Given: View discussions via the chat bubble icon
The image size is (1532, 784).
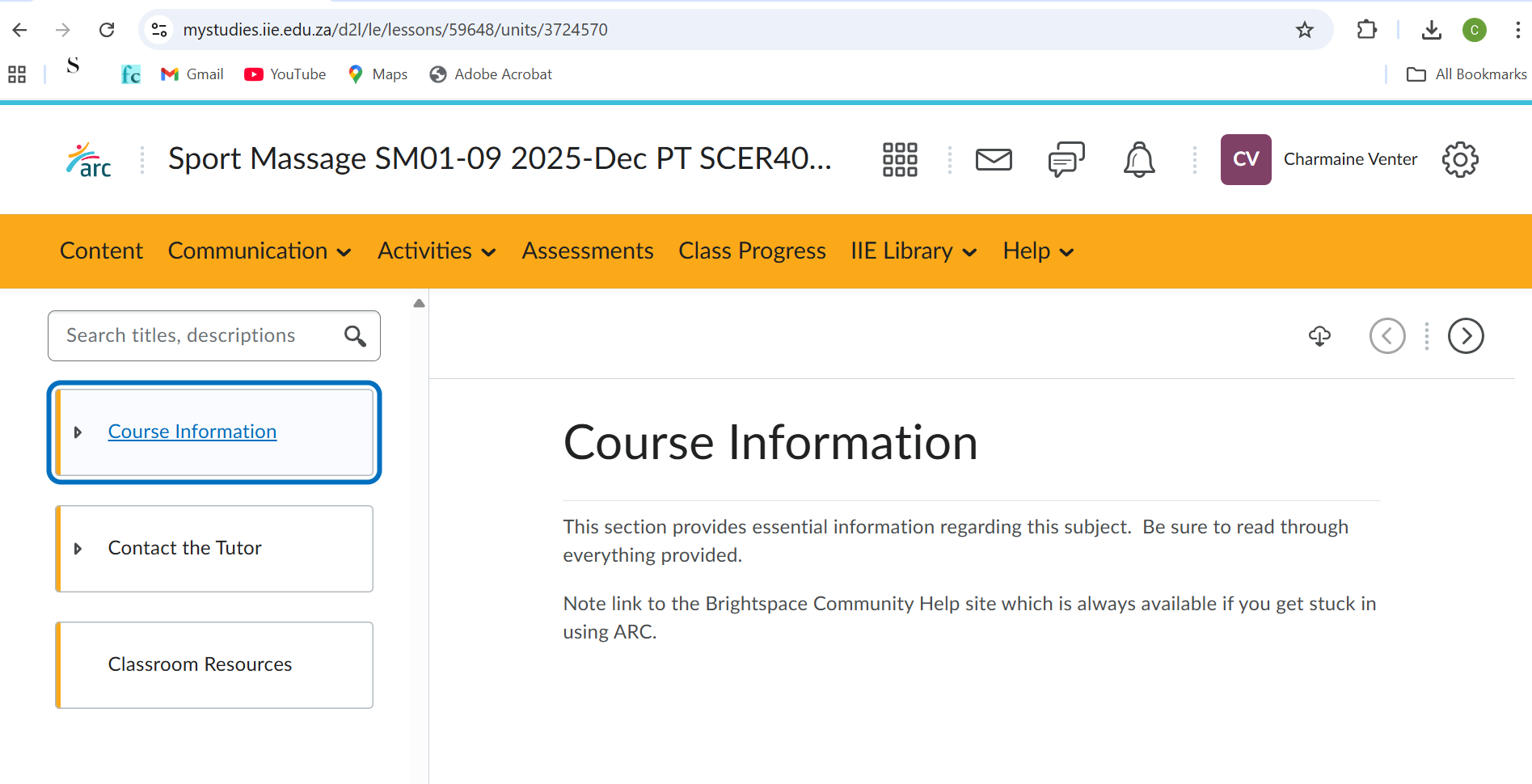Looking at the screenshot, I should (x=1066, y=159).
